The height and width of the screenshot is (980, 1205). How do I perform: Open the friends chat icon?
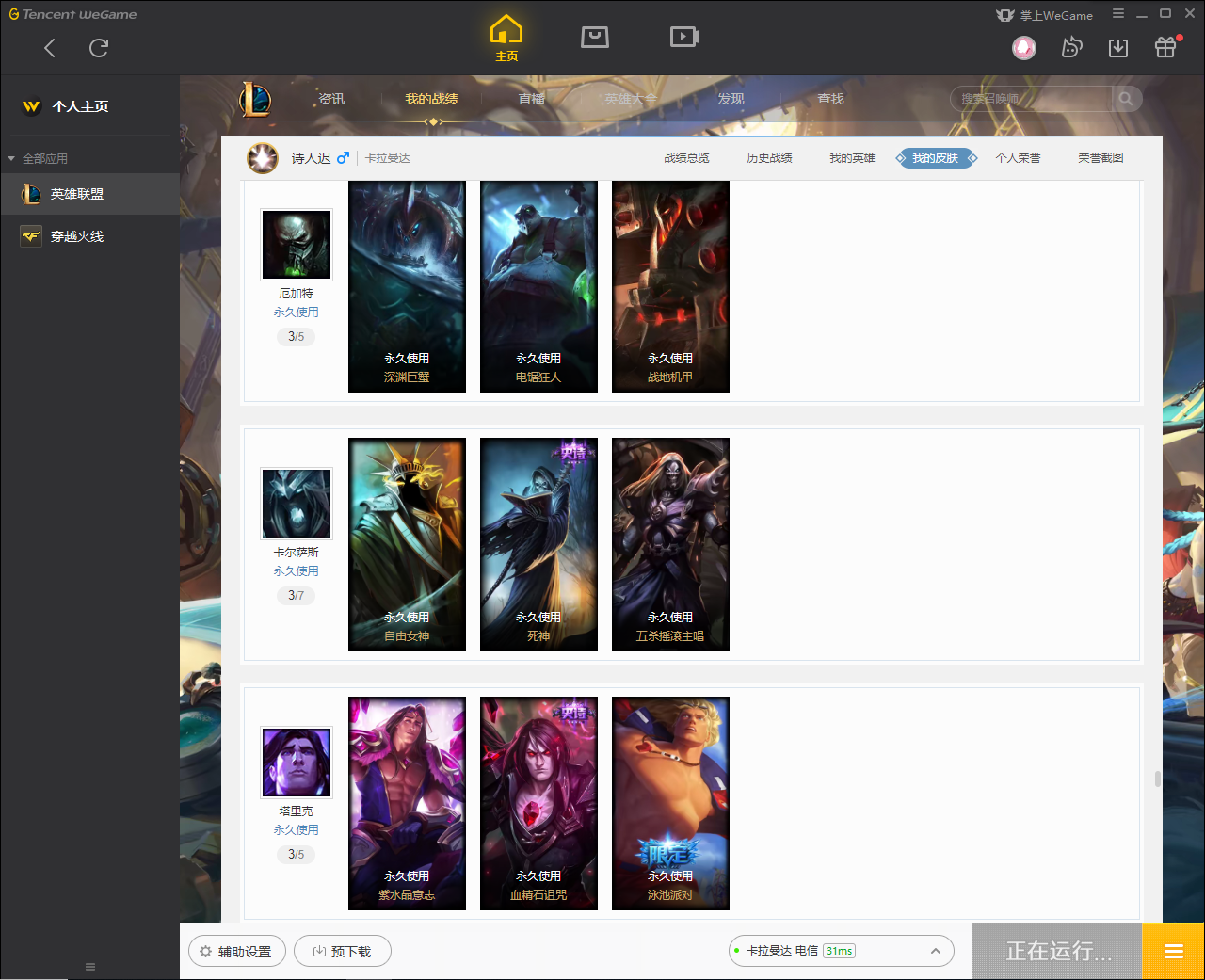1071,47
